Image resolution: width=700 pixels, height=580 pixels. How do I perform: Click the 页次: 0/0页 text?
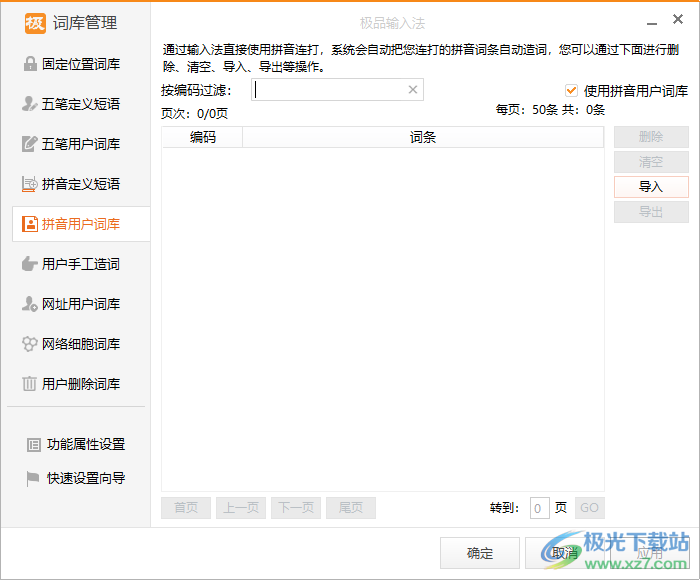[x=194, y=113]
